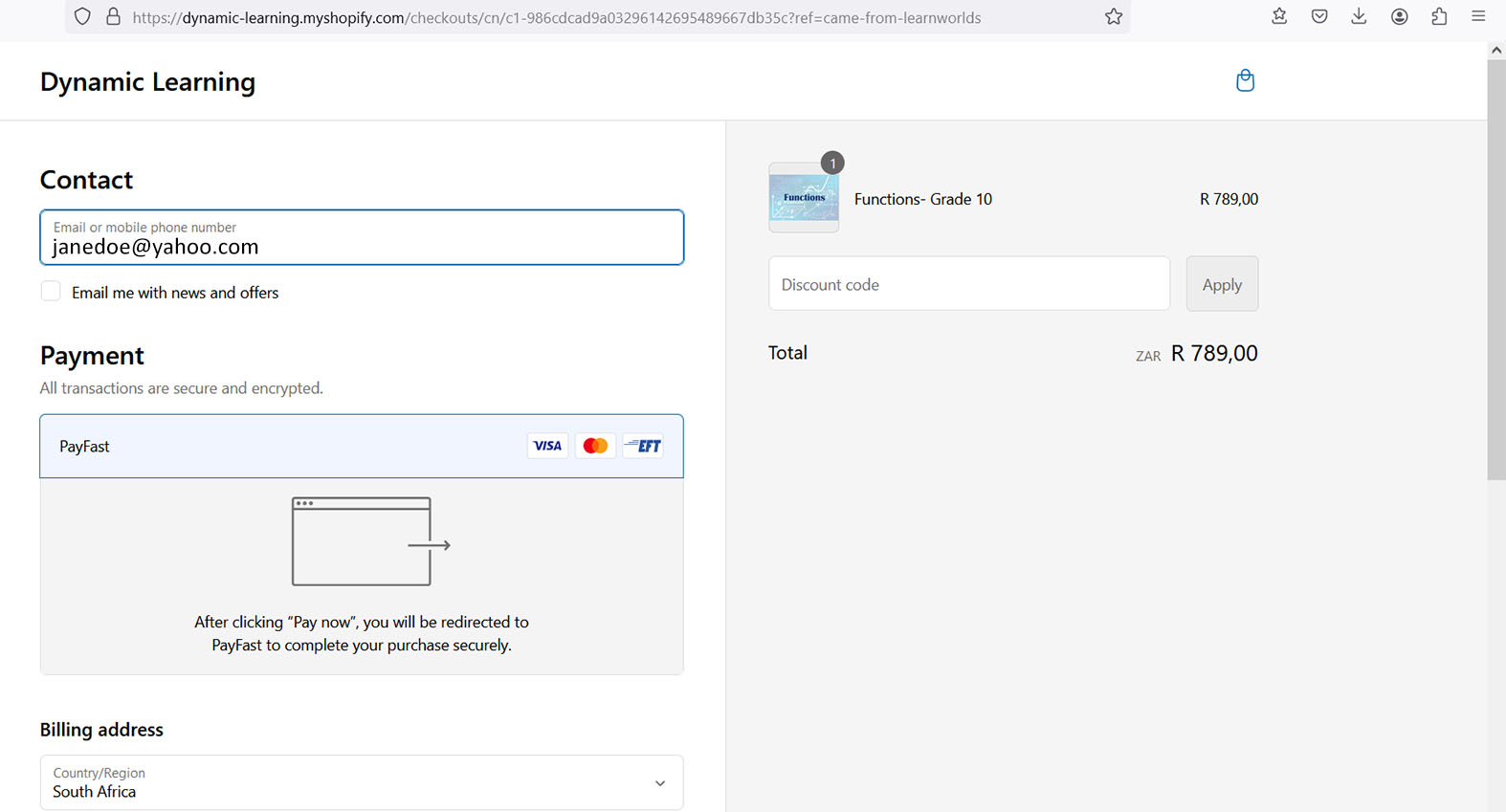Open the Pocket save icon
1506x812 pixels.
point(1319,16)
